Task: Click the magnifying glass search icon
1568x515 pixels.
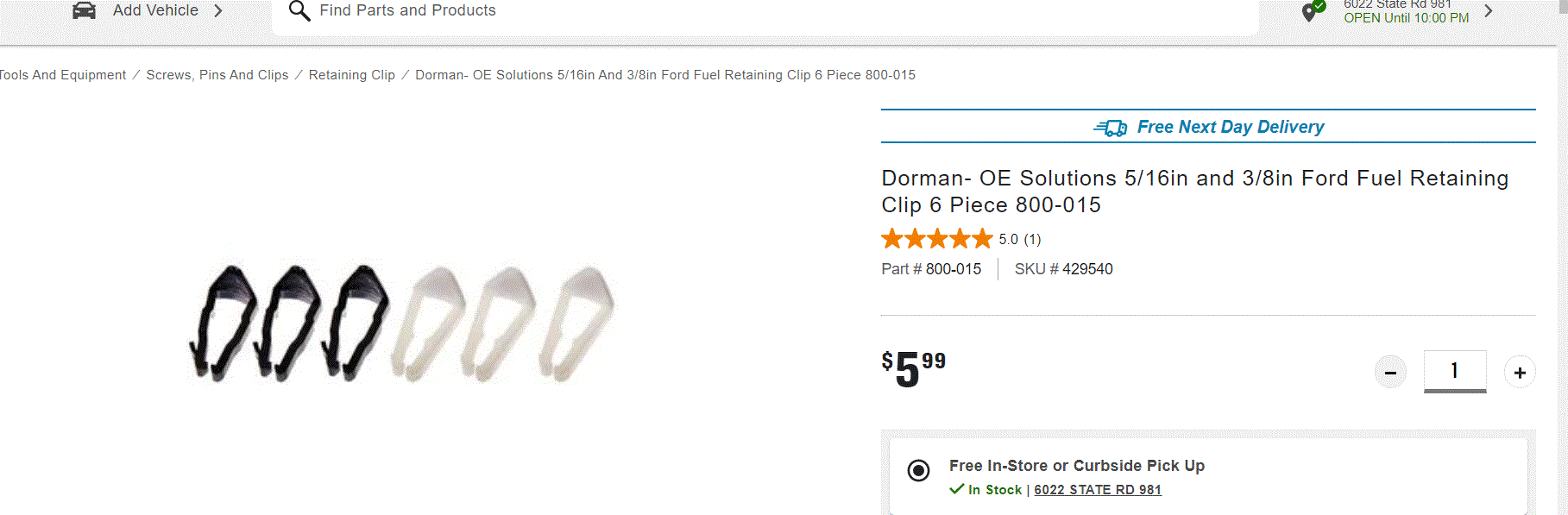Action: point(299,11)
